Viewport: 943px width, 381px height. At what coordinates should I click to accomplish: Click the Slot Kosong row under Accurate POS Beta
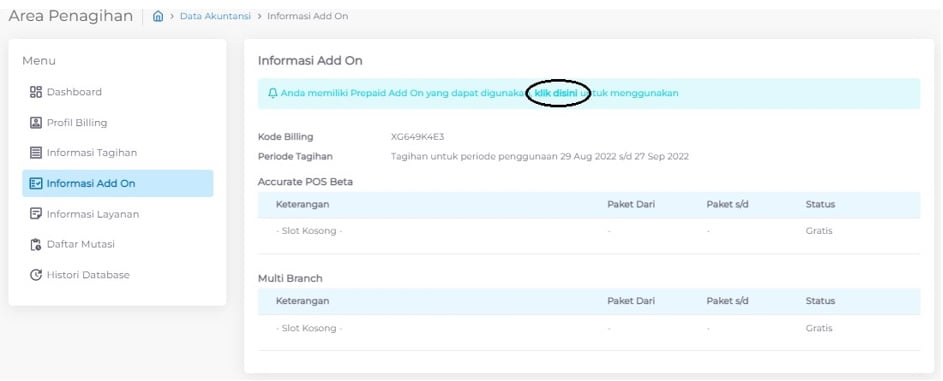(589, 231)
